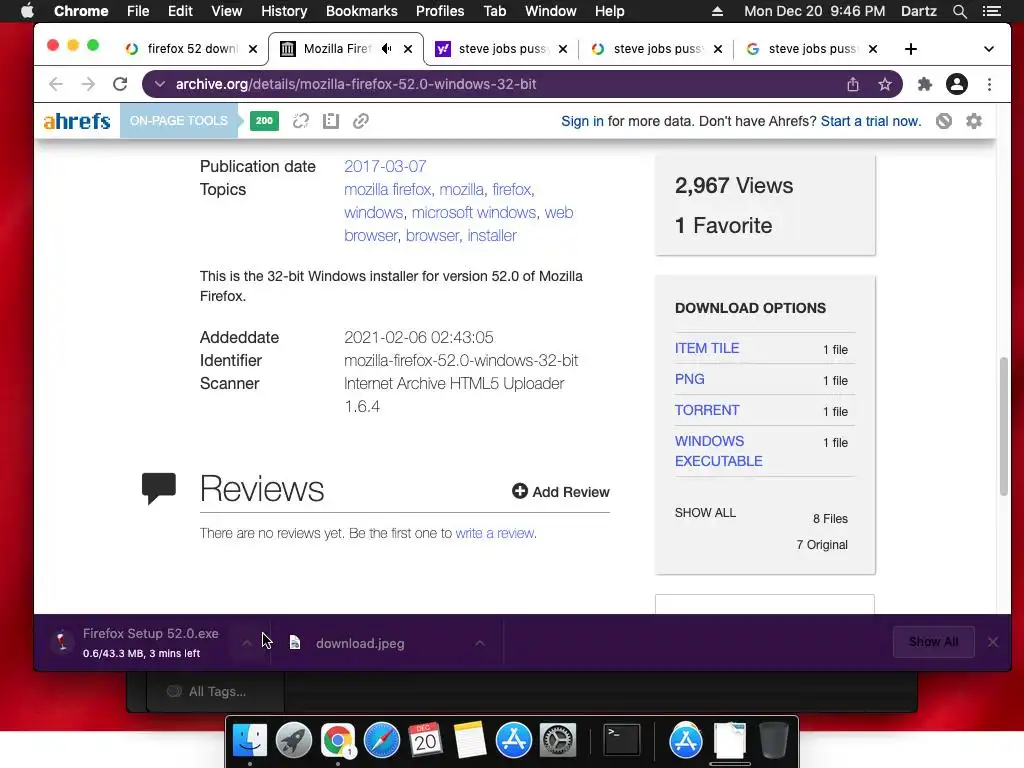Viewport: 1024px width, 768px height.
Task: Click the ON-PAGE TOOLS button
Action: [179, 121]
